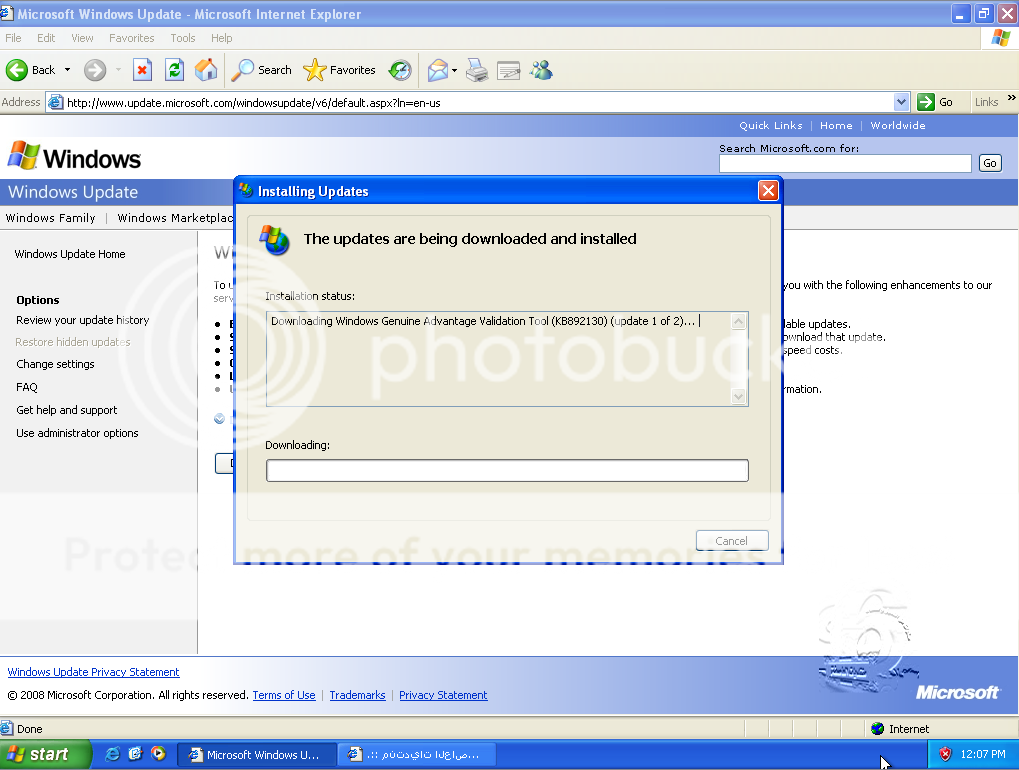Open the Back button history dropdown
1019x770 pixels.
(x=67, y=70)
